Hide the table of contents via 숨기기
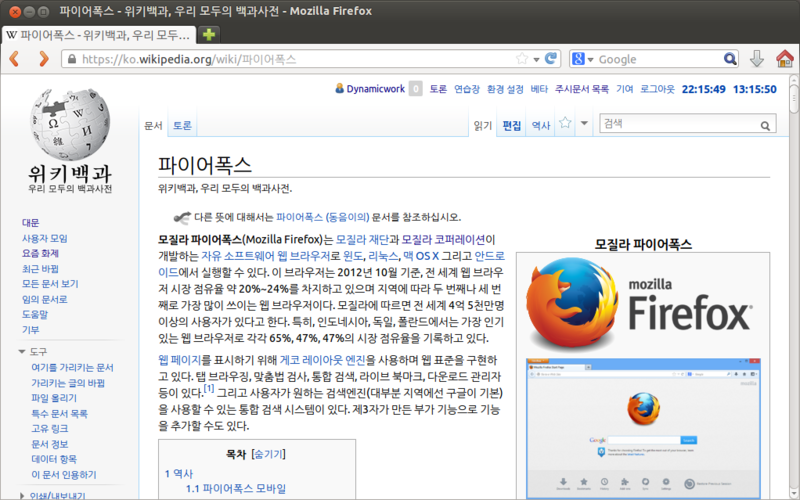This screenshot has height=500, width=800. click(x=268, y=454)
